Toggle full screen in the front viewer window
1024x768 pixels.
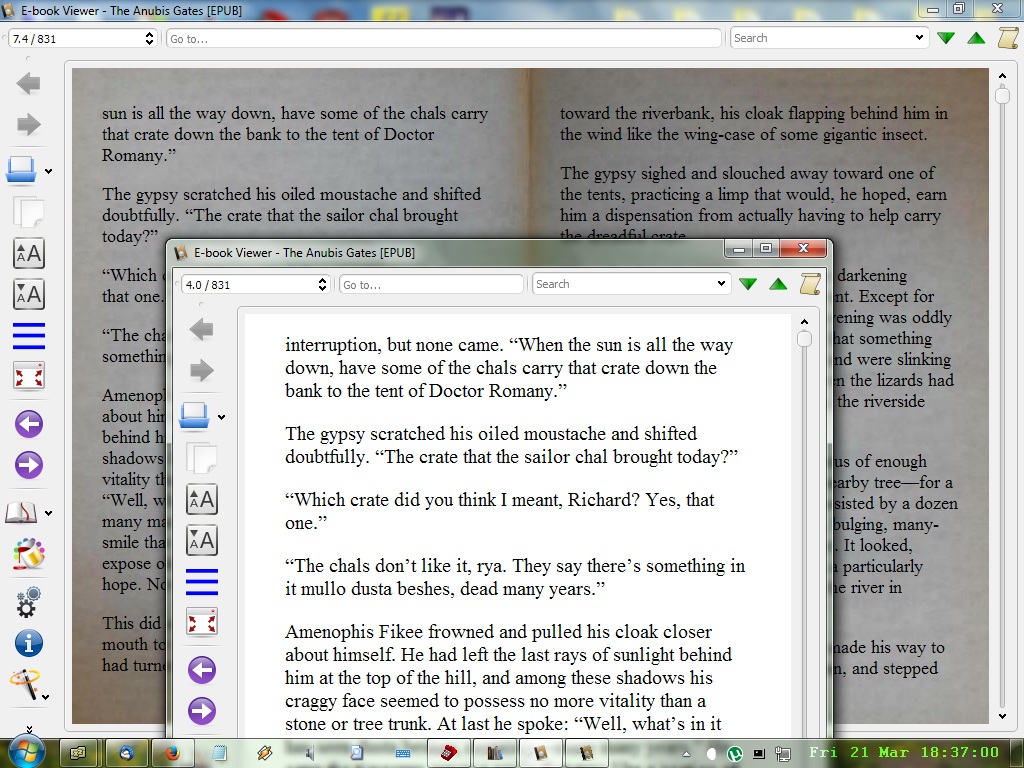202,622
